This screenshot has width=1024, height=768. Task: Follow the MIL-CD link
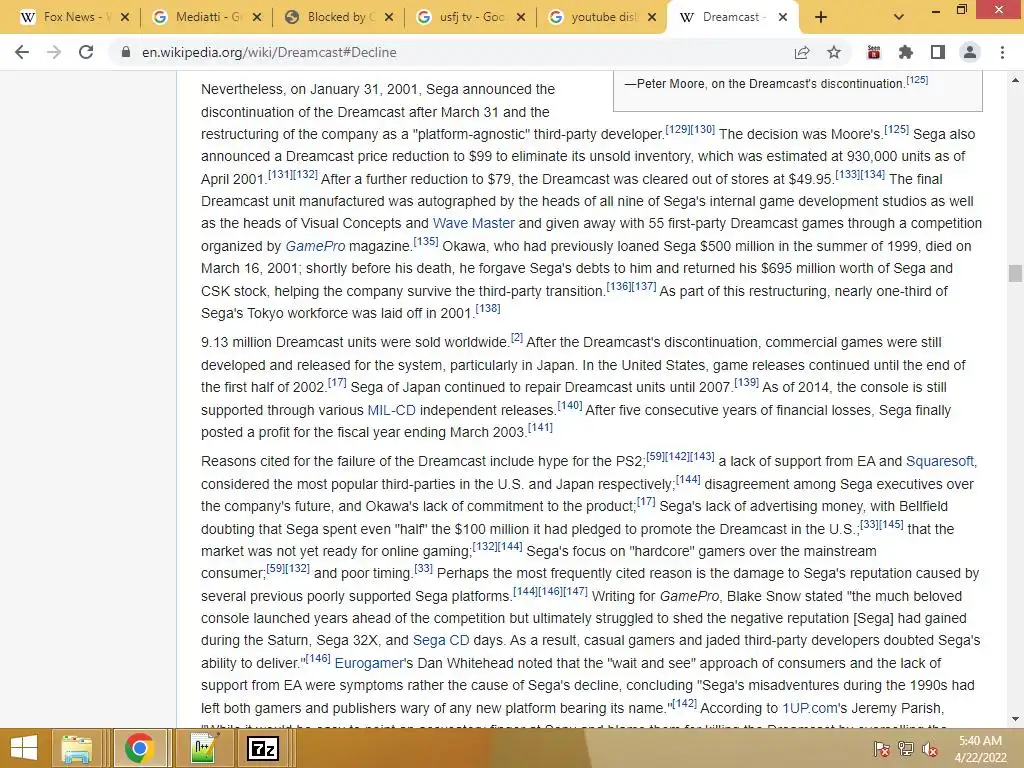click(x=391, y=410)
